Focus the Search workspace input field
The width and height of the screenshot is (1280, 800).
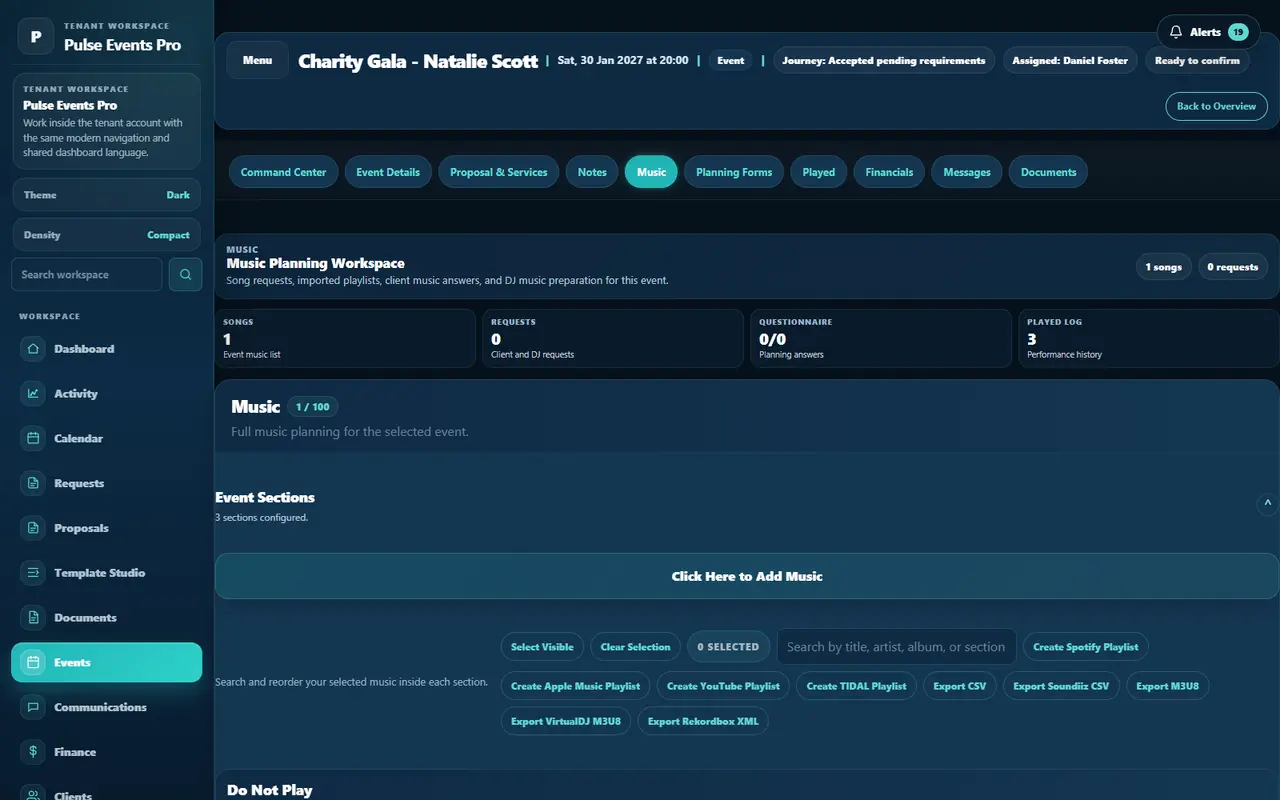tap(86, 274)
